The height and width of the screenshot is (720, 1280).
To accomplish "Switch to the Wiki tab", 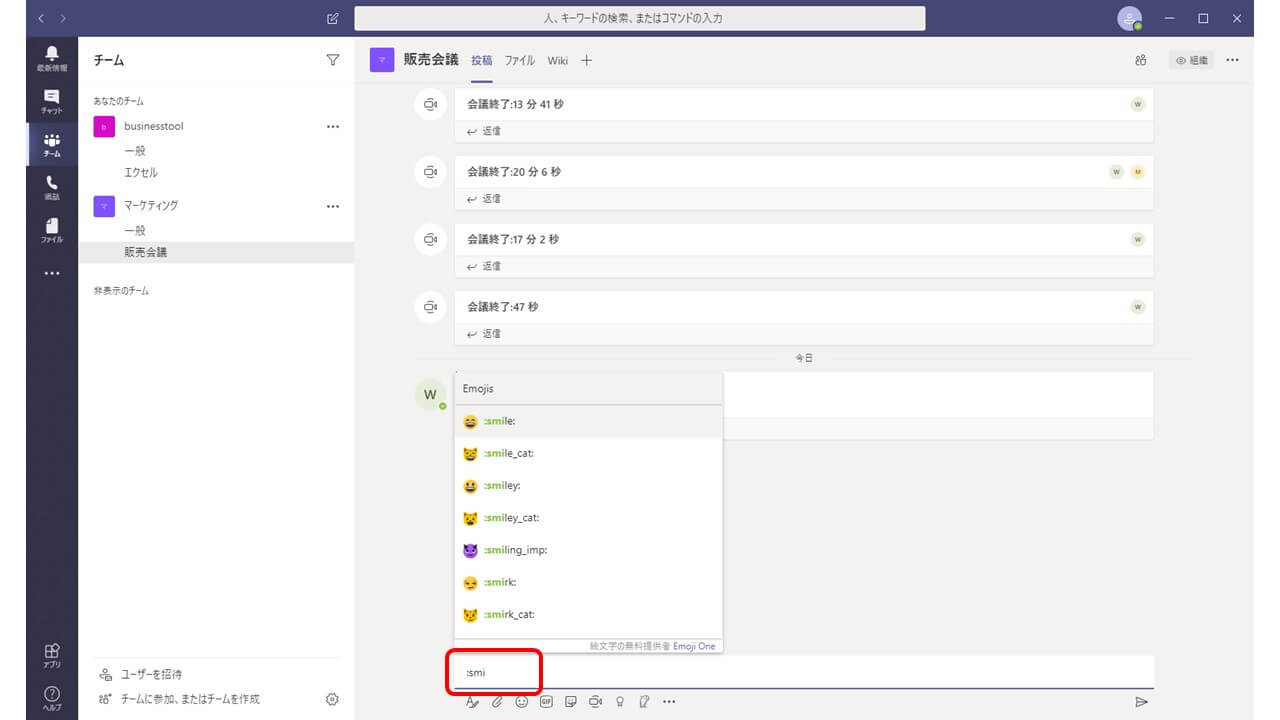I will [557, 61].
